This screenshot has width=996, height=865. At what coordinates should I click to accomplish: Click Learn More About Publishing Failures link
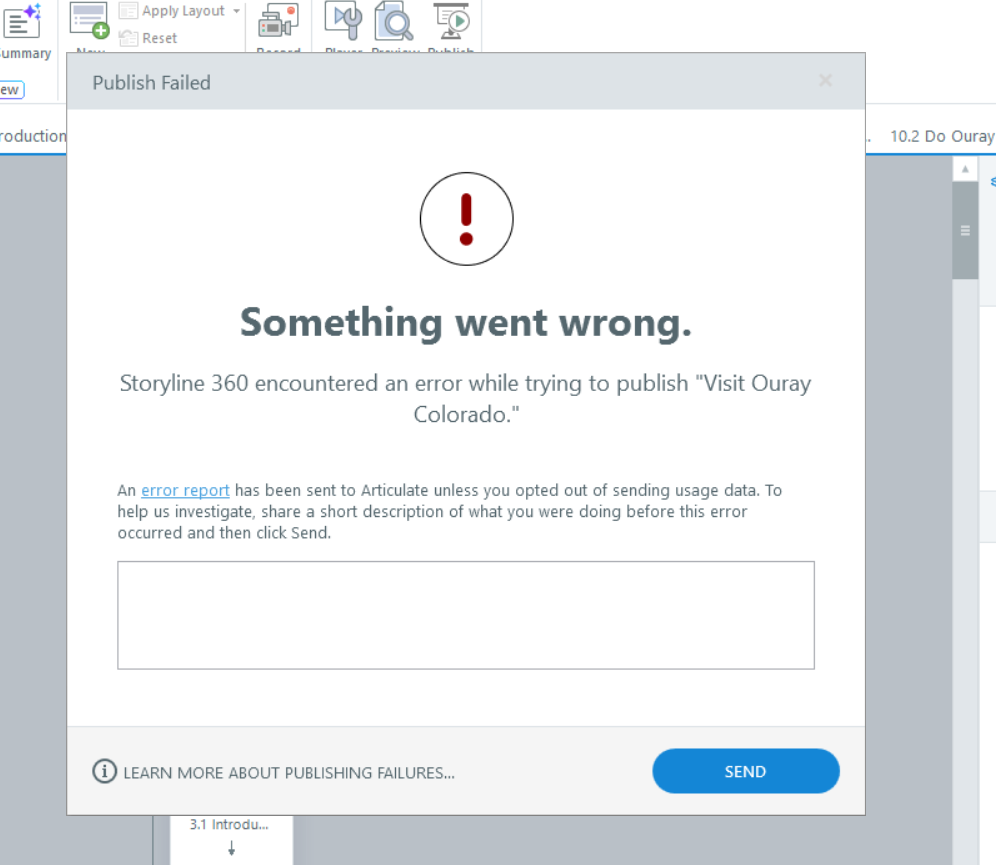coord(289,773)
